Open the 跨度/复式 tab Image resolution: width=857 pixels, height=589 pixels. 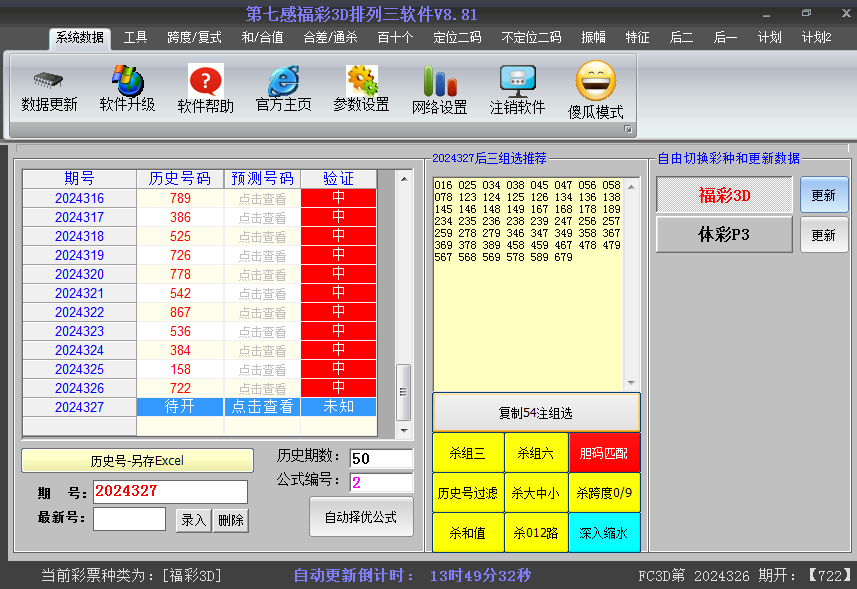point(194,38)
